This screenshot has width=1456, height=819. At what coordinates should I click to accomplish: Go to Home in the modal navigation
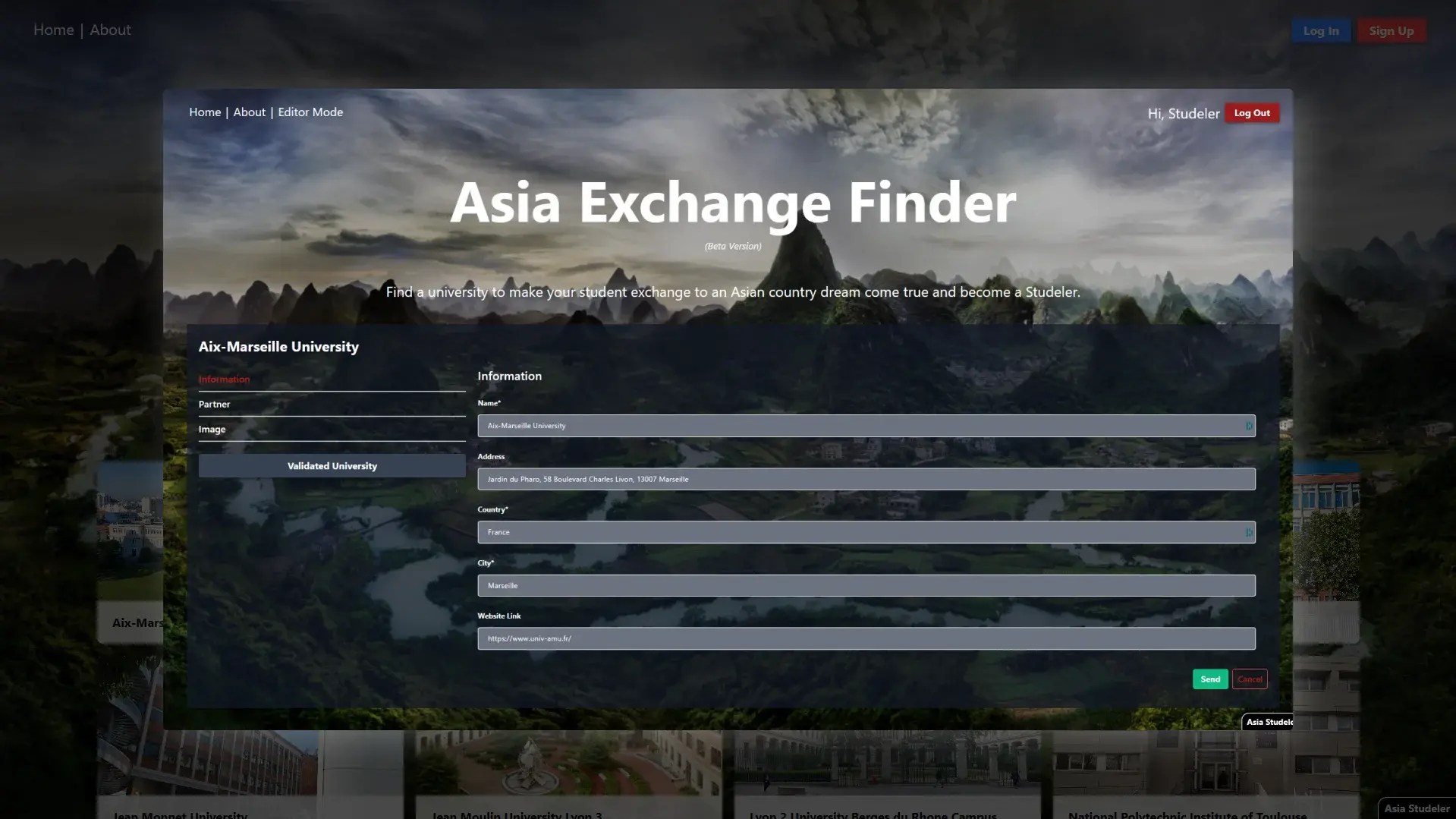tap(205, 112)
